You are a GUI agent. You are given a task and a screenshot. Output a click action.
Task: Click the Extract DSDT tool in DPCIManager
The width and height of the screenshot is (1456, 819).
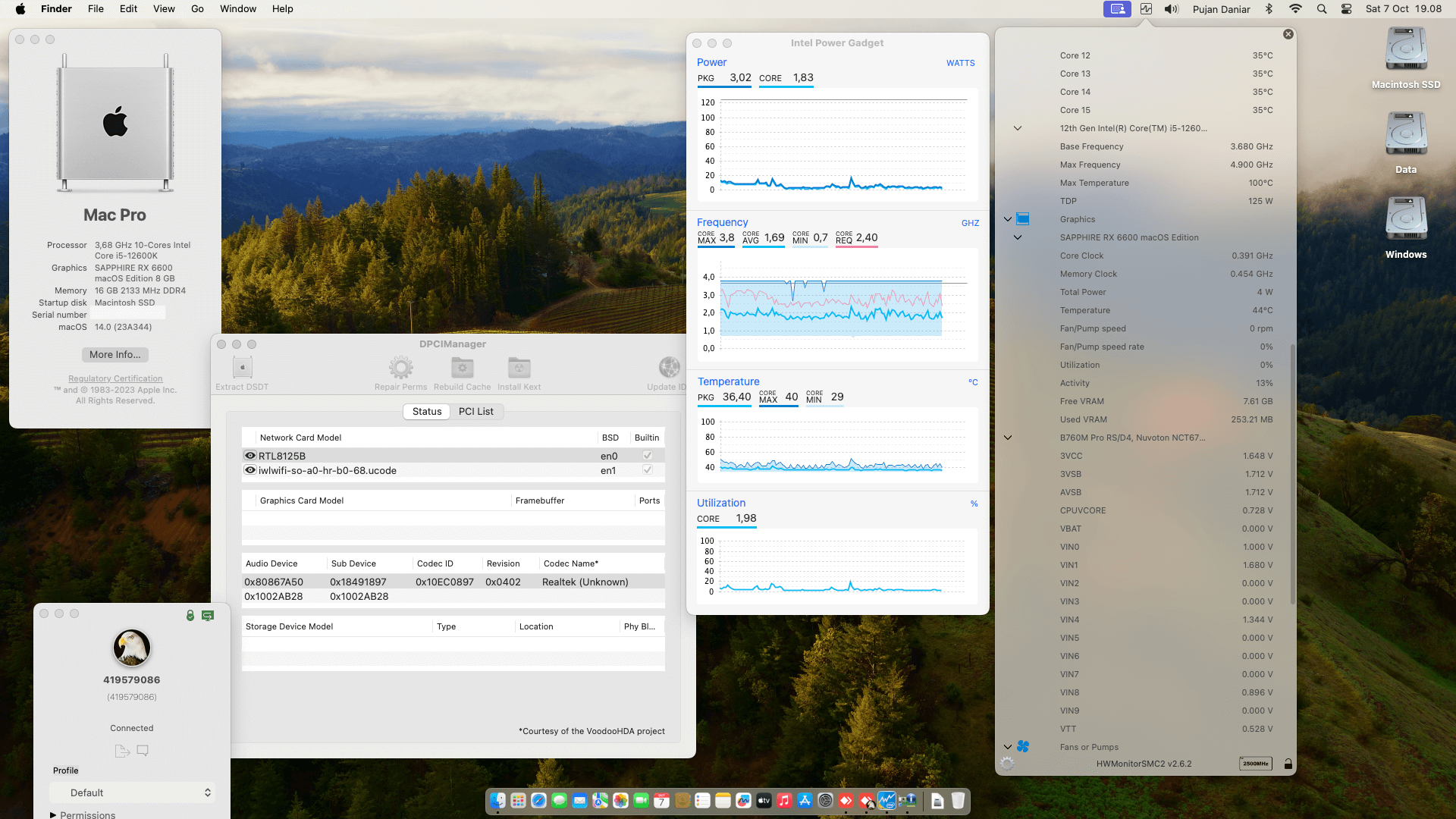(242, 374)
